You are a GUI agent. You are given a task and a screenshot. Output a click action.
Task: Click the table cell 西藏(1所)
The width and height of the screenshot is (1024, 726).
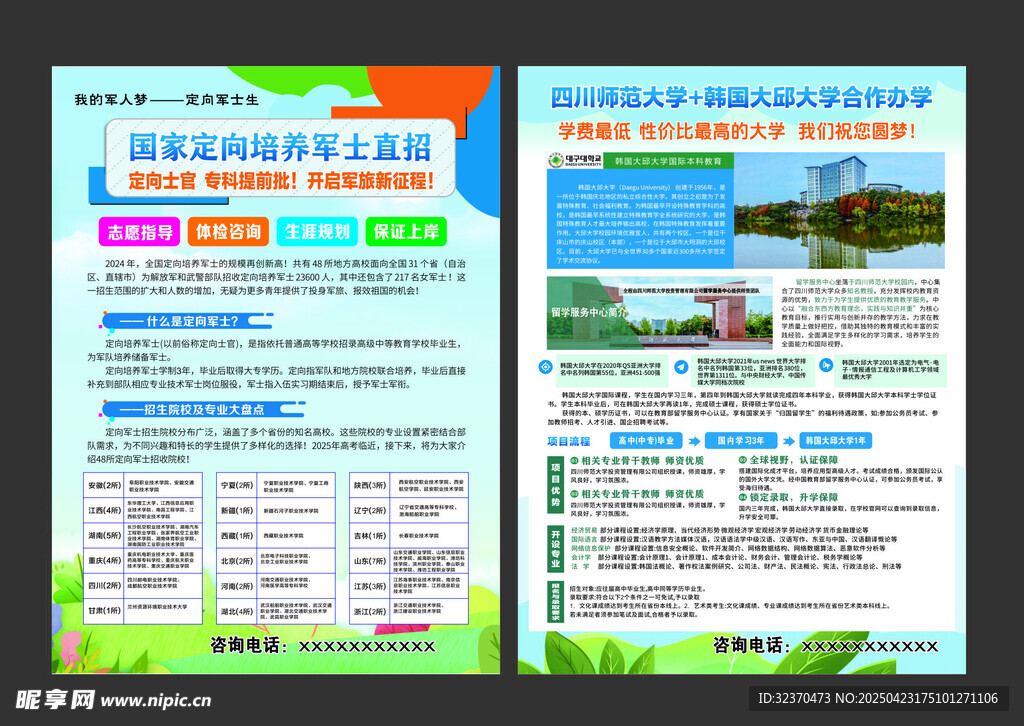coord(236,535)
